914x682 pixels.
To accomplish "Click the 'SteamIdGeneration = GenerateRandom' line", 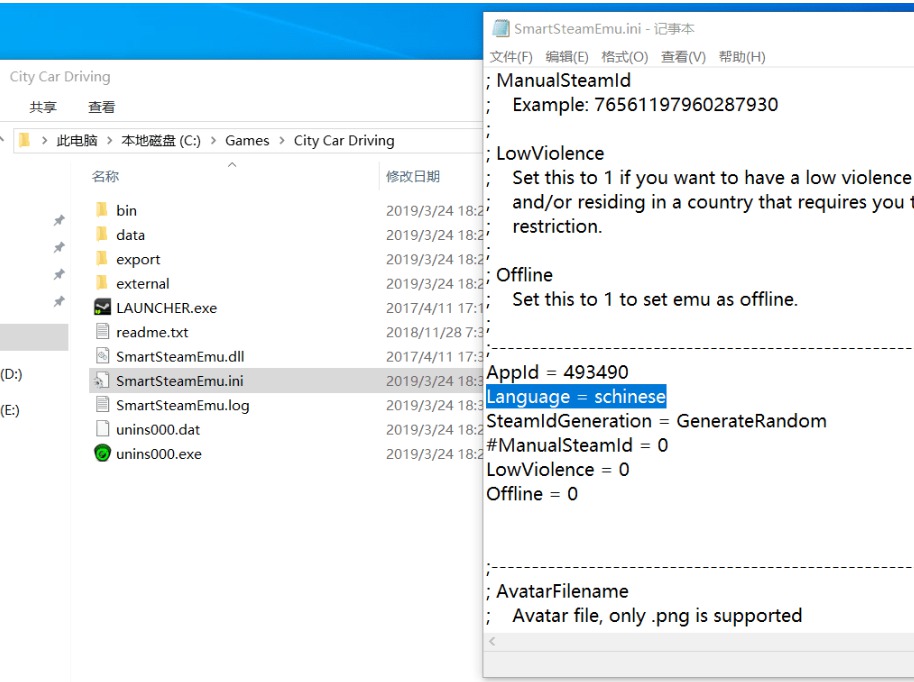I will pos(656,421).
